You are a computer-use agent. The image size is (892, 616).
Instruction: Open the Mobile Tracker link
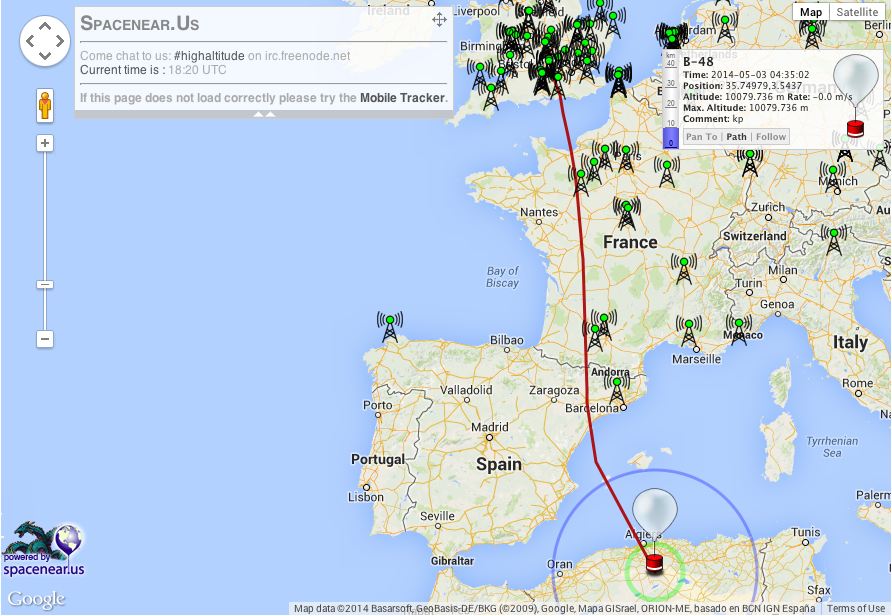[x=402, y=98]
